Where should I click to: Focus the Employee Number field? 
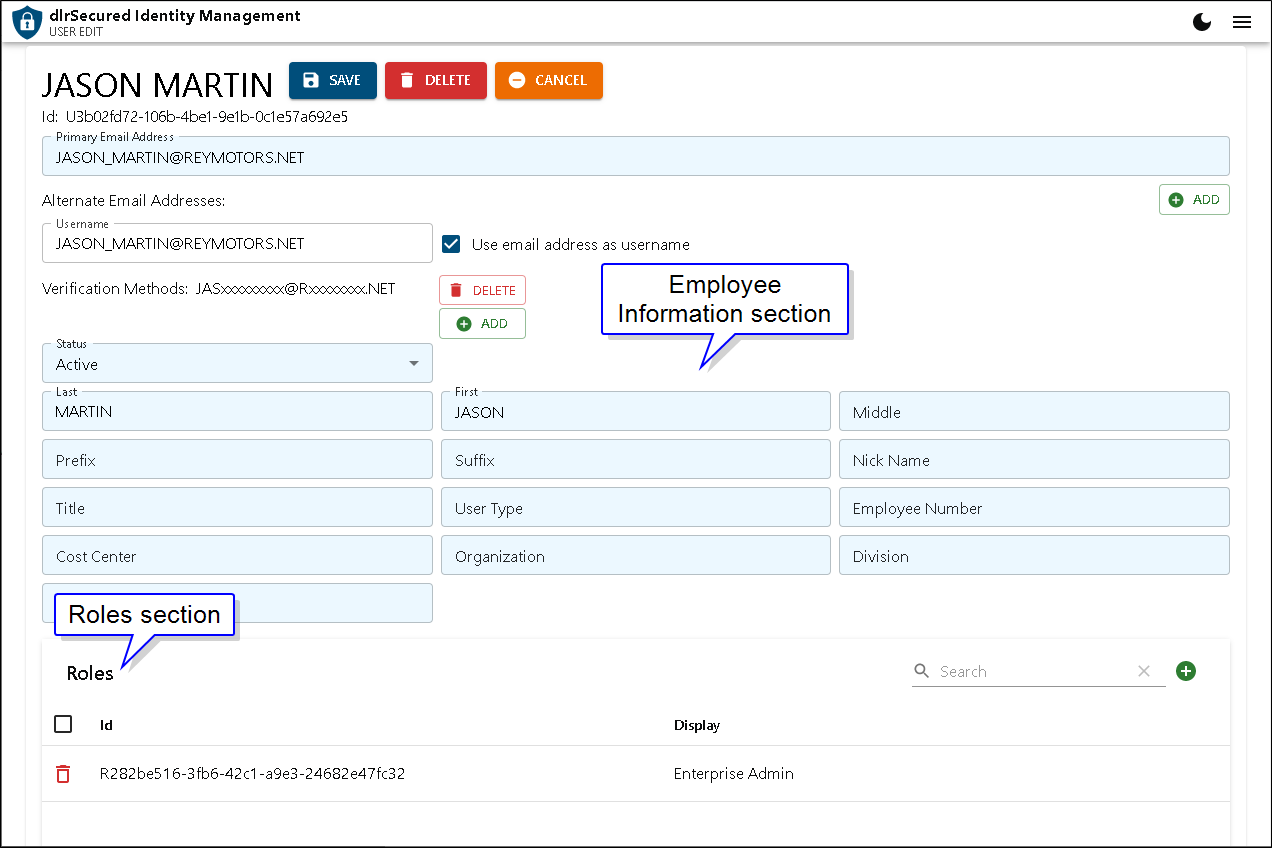(1033, 508)
